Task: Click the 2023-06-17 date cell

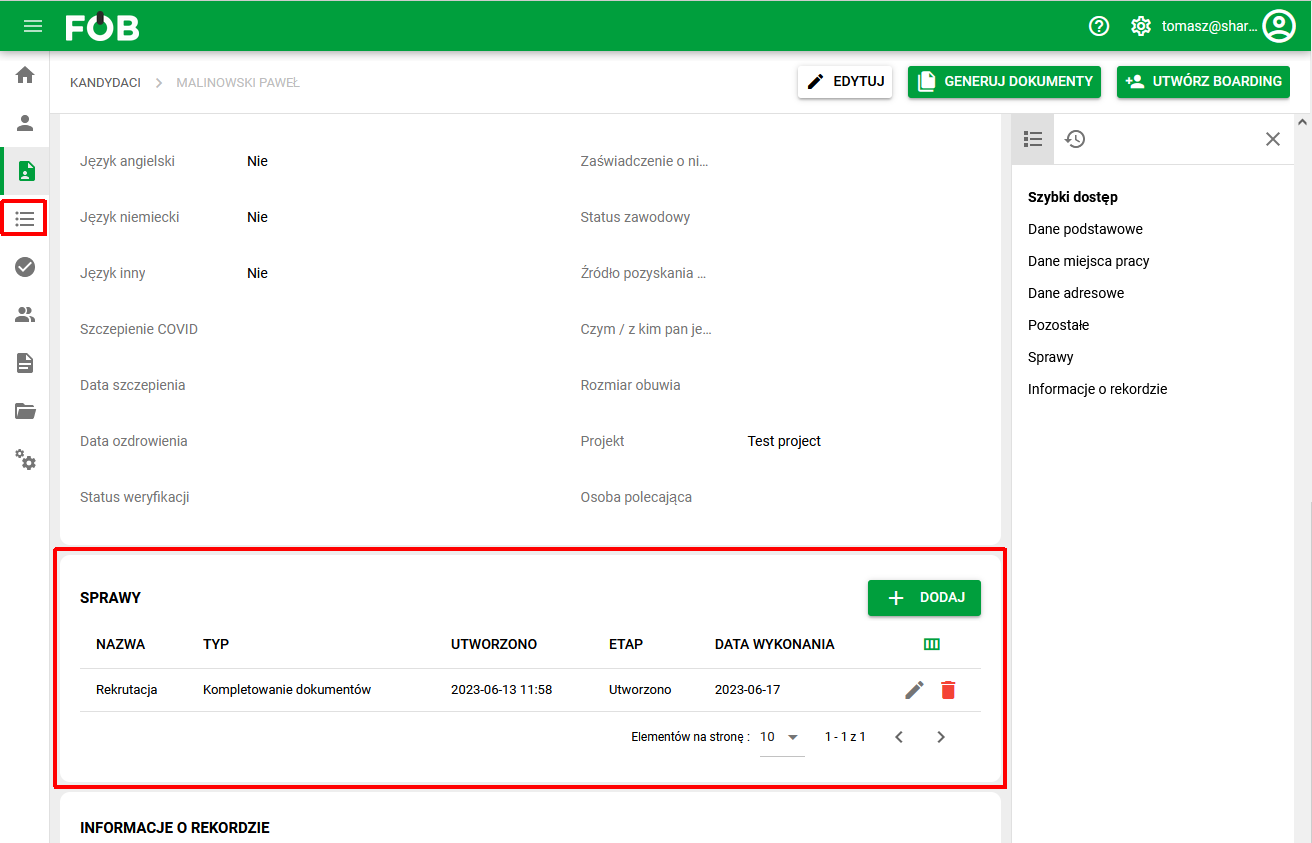Action: pyautogui.click(x=749, y=690)
